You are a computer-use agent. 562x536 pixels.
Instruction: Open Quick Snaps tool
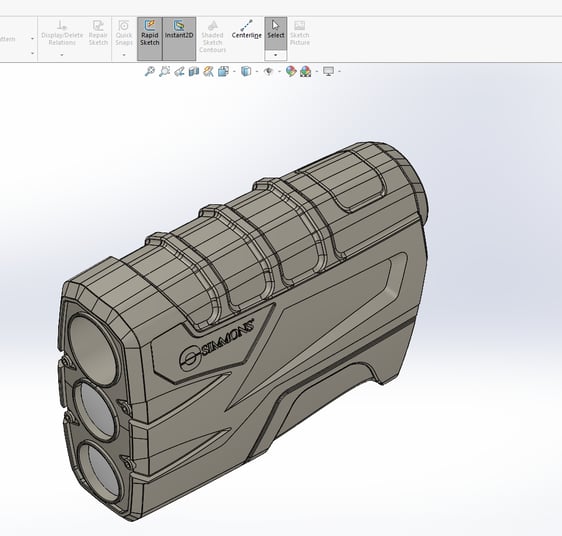124,33
